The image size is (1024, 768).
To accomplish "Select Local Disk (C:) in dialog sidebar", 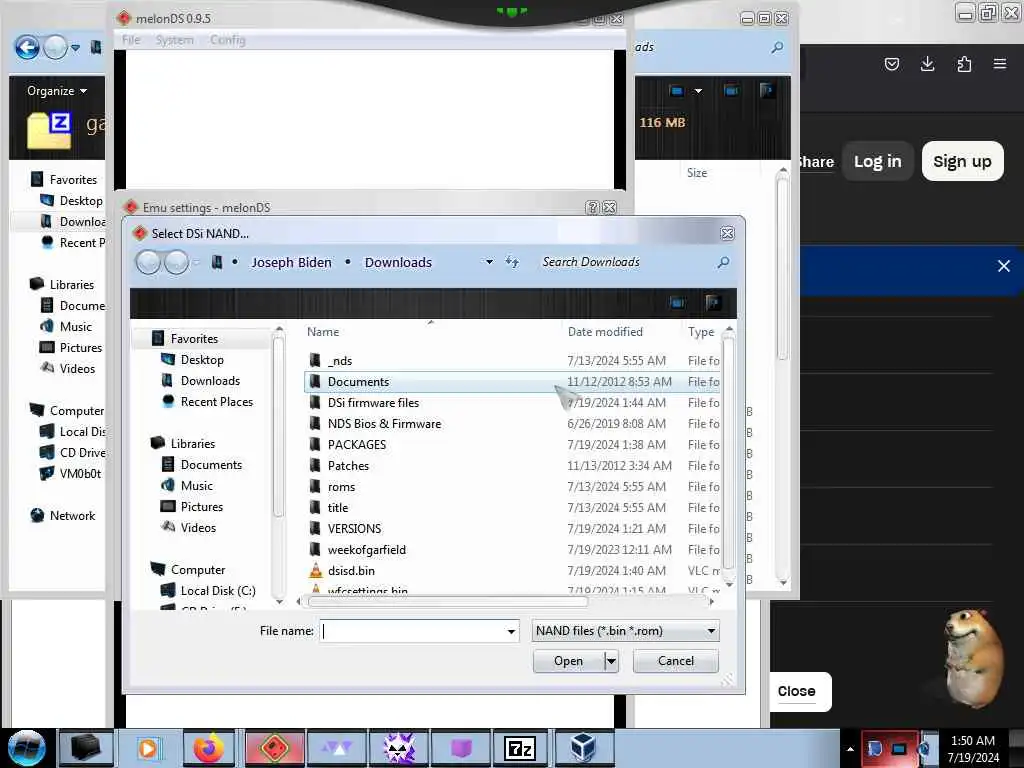I will pyautogui.click(x=217, y=590).
